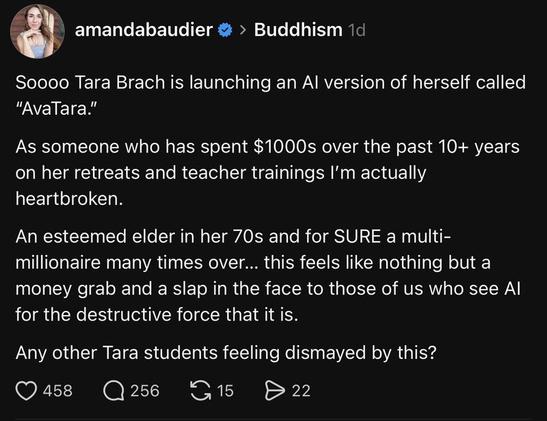Screen dimensions: 547x421
Task: Click the words "Tara Brach" in the post
Action: pyautogui.click(x=120, y=83)
